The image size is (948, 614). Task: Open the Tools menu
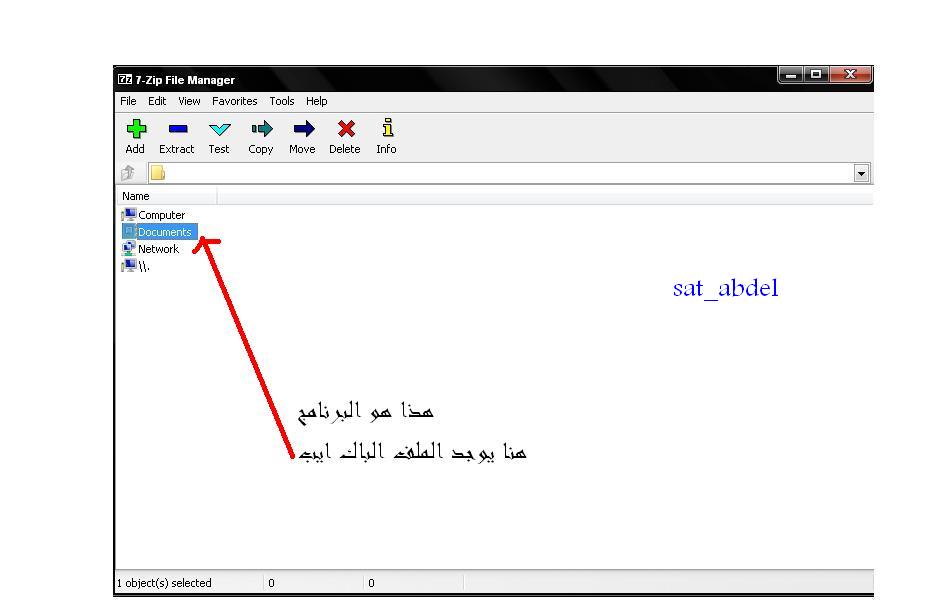282,101
